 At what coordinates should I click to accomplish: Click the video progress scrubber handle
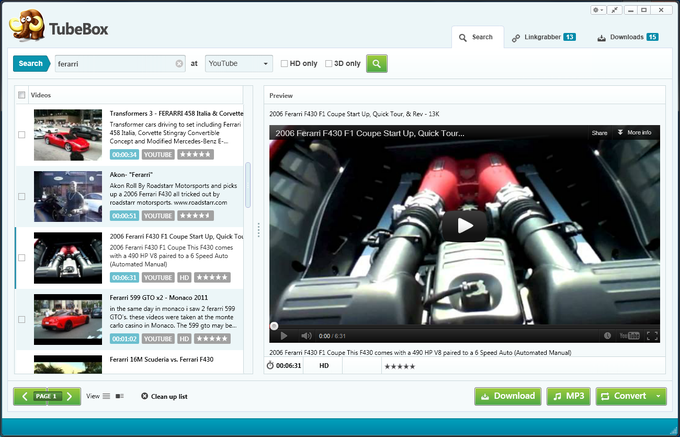(x=274, y=326)
